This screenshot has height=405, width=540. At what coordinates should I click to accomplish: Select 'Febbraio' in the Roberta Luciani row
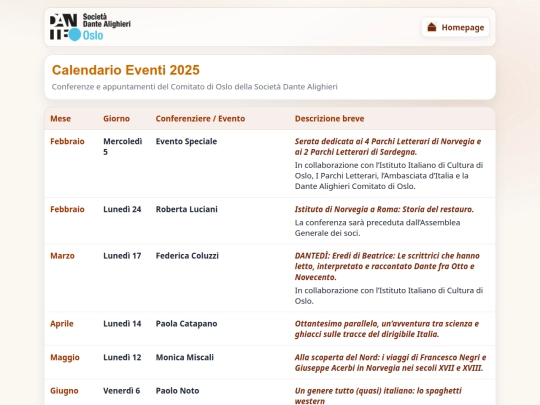click(67, 209)
